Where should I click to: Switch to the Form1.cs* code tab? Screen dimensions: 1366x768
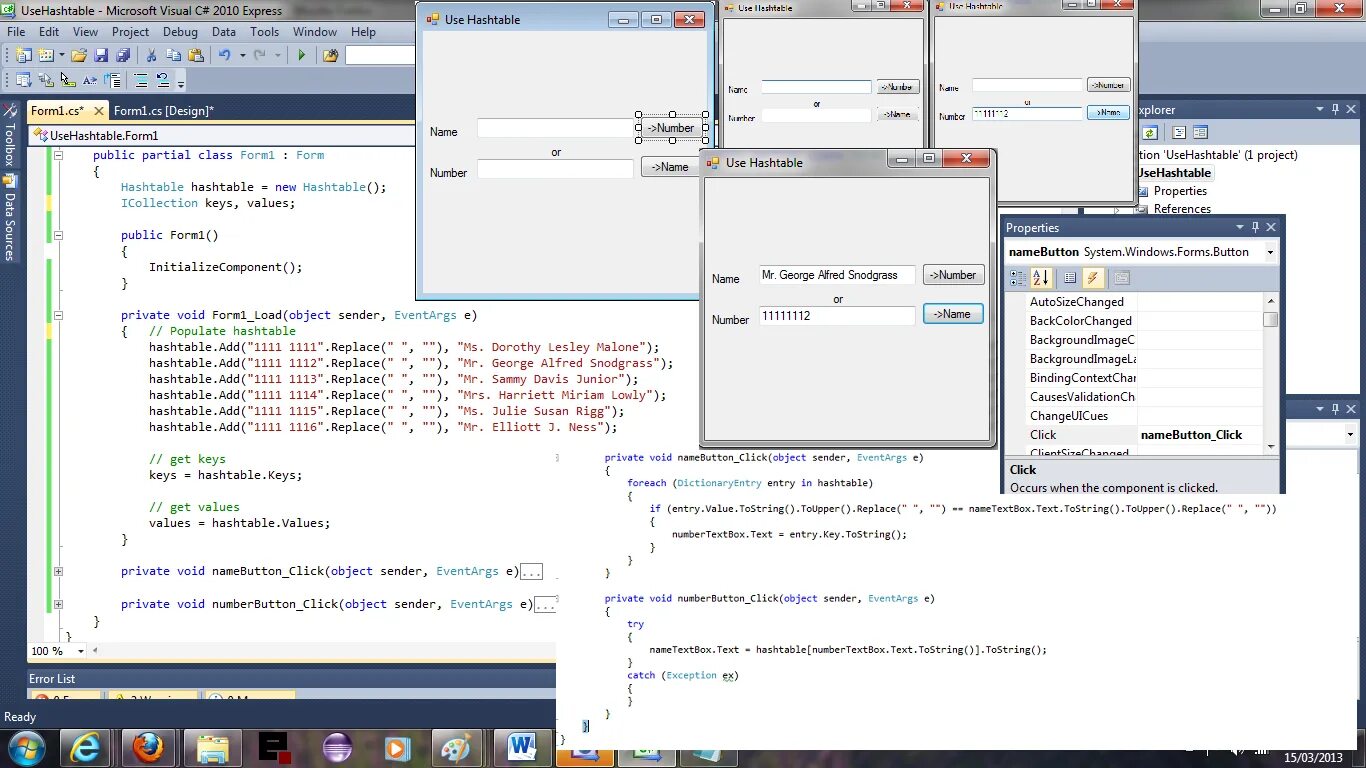(x=56, y=110)
